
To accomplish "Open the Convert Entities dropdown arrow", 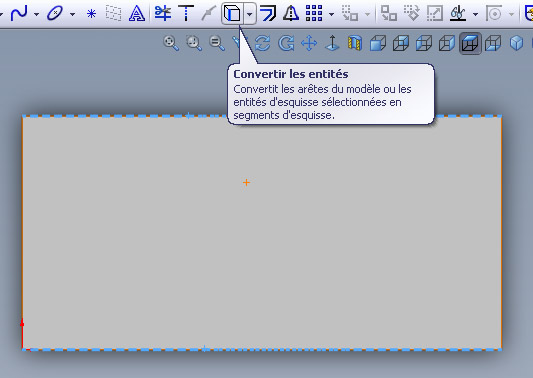I will point(250,14).
